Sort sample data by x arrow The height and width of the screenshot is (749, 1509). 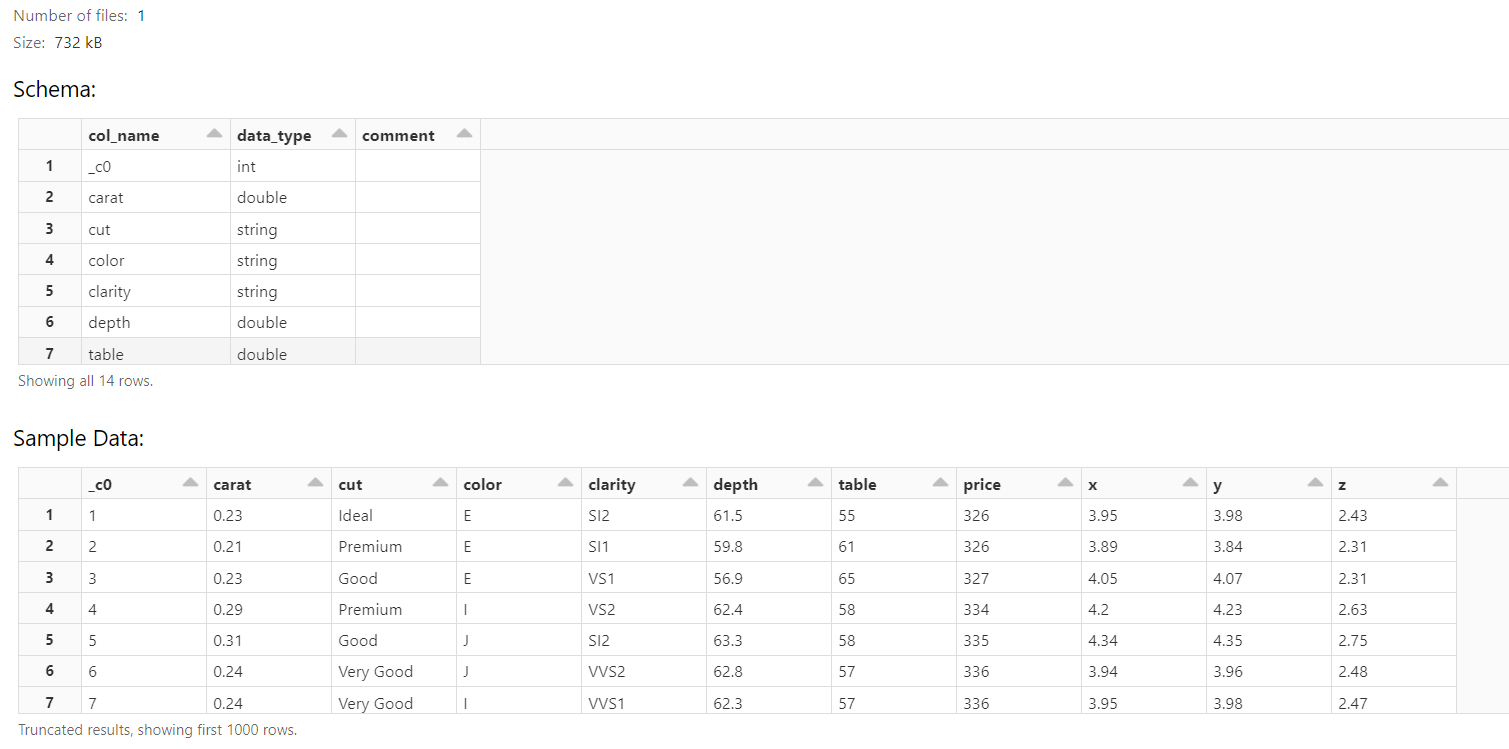point(1190,483)
